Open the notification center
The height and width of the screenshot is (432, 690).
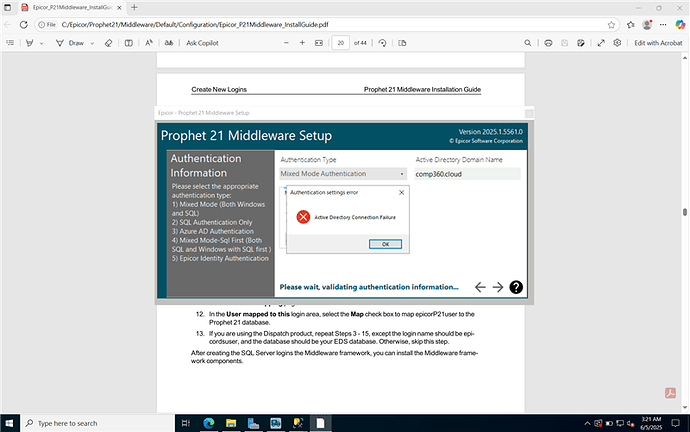click(x=675, y=423)
